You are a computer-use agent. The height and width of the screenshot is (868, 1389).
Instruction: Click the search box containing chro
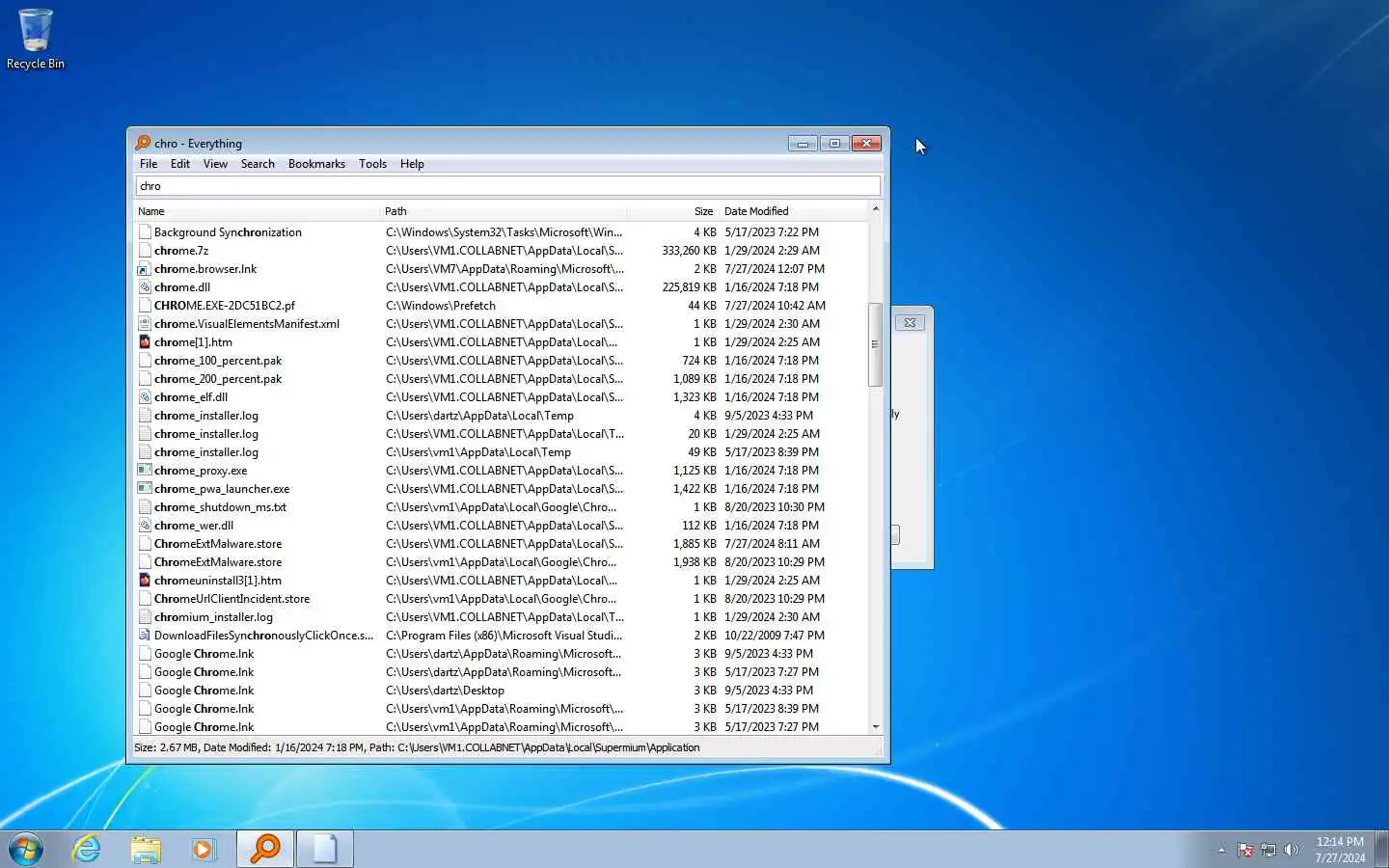pyautogui.click(x=507, y=186)
